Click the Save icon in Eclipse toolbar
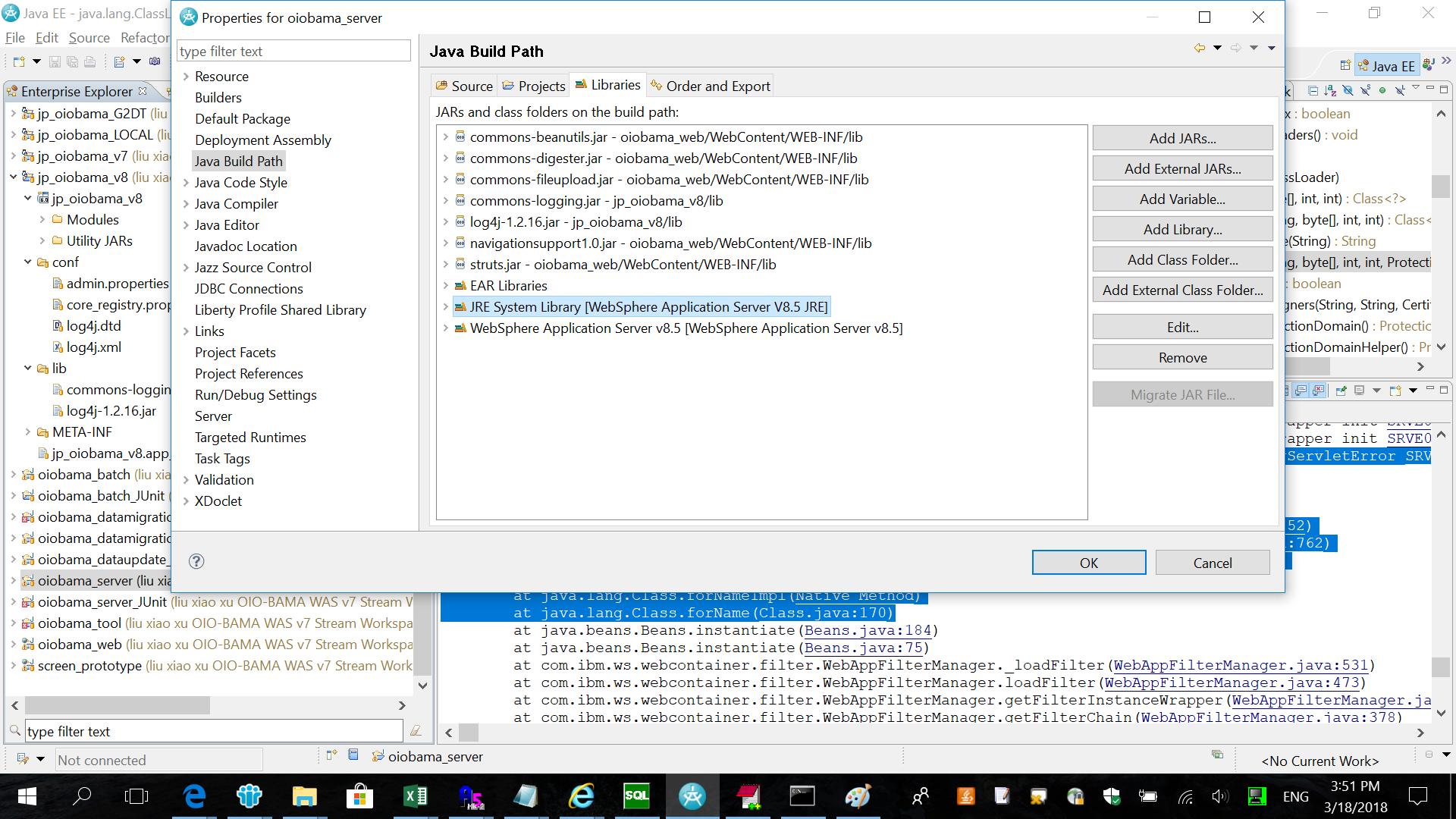Viewport: 1456px width, 819px height. [55, 61]
